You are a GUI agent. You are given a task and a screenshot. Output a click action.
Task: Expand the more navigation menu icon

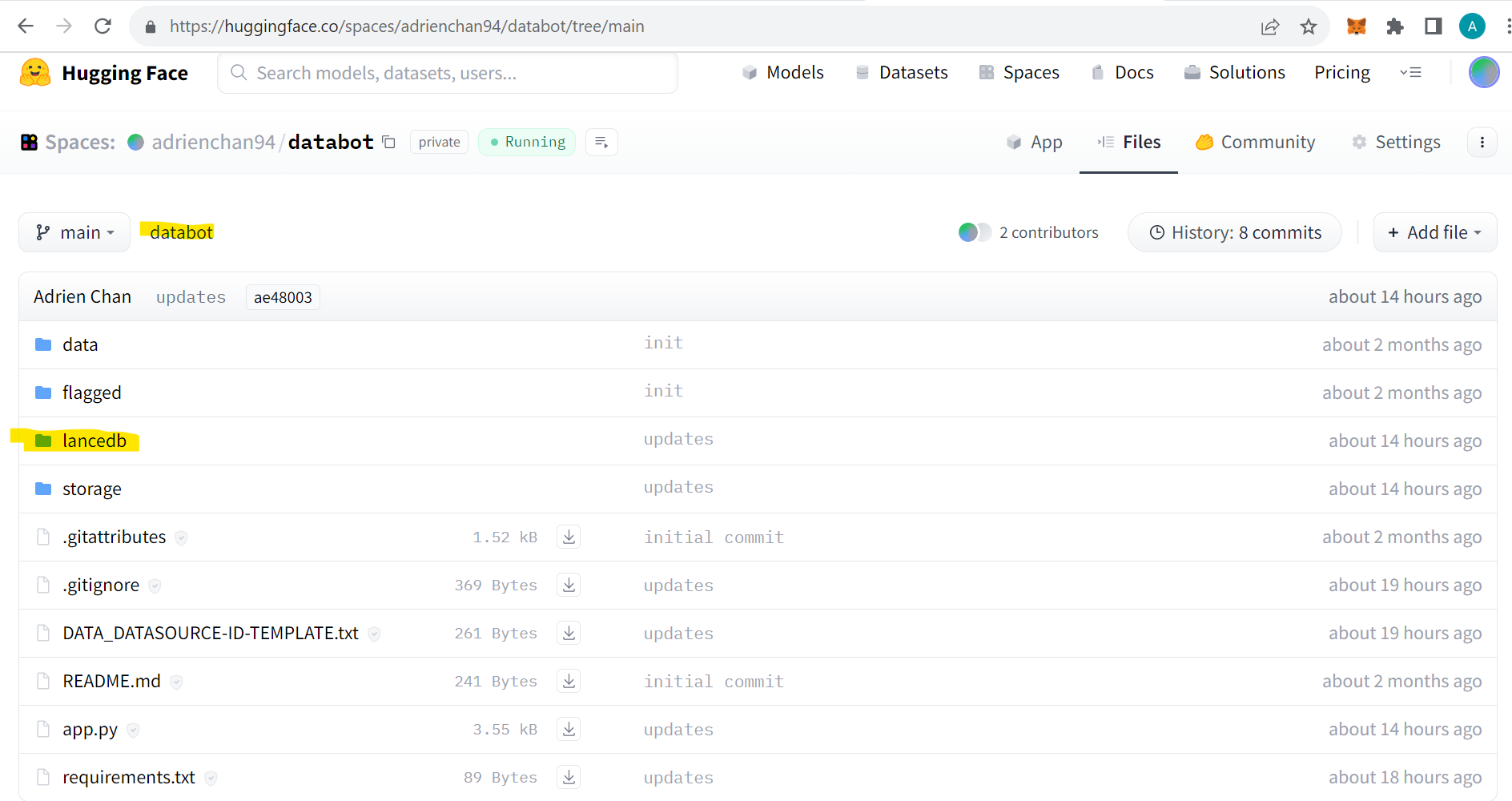(x=1410, y=72)
